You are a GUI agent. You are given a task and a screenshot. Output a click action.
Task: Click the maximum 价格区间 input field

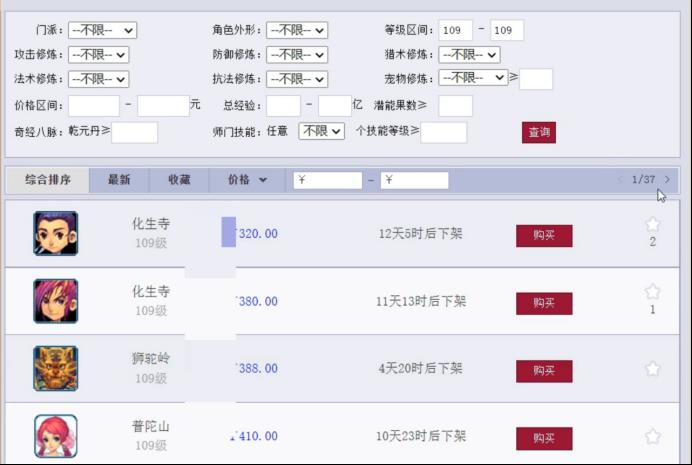click(x=163, y=106)
